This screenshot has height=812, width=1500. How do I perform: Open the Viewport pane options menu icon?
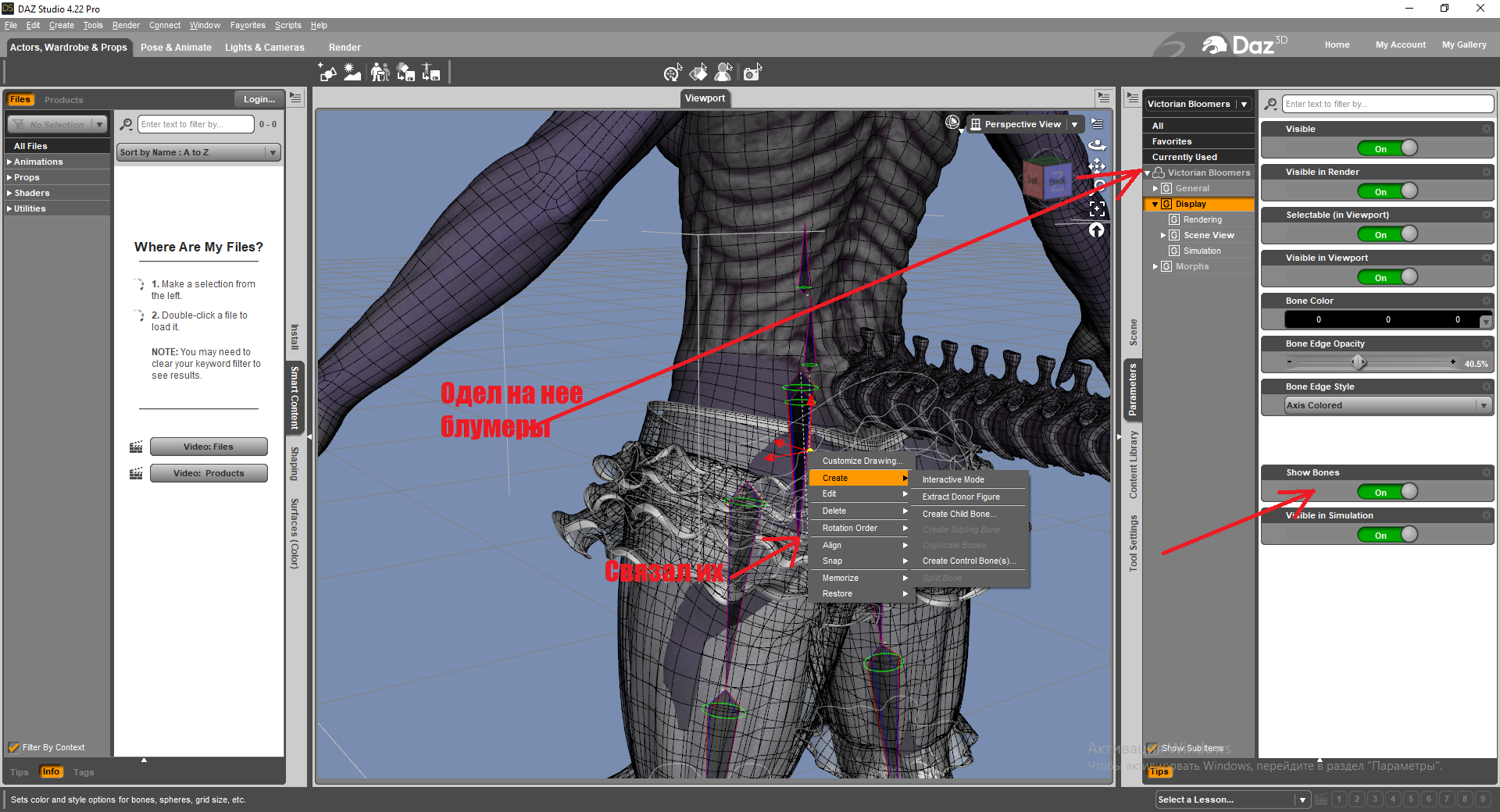coord(1104,98)
